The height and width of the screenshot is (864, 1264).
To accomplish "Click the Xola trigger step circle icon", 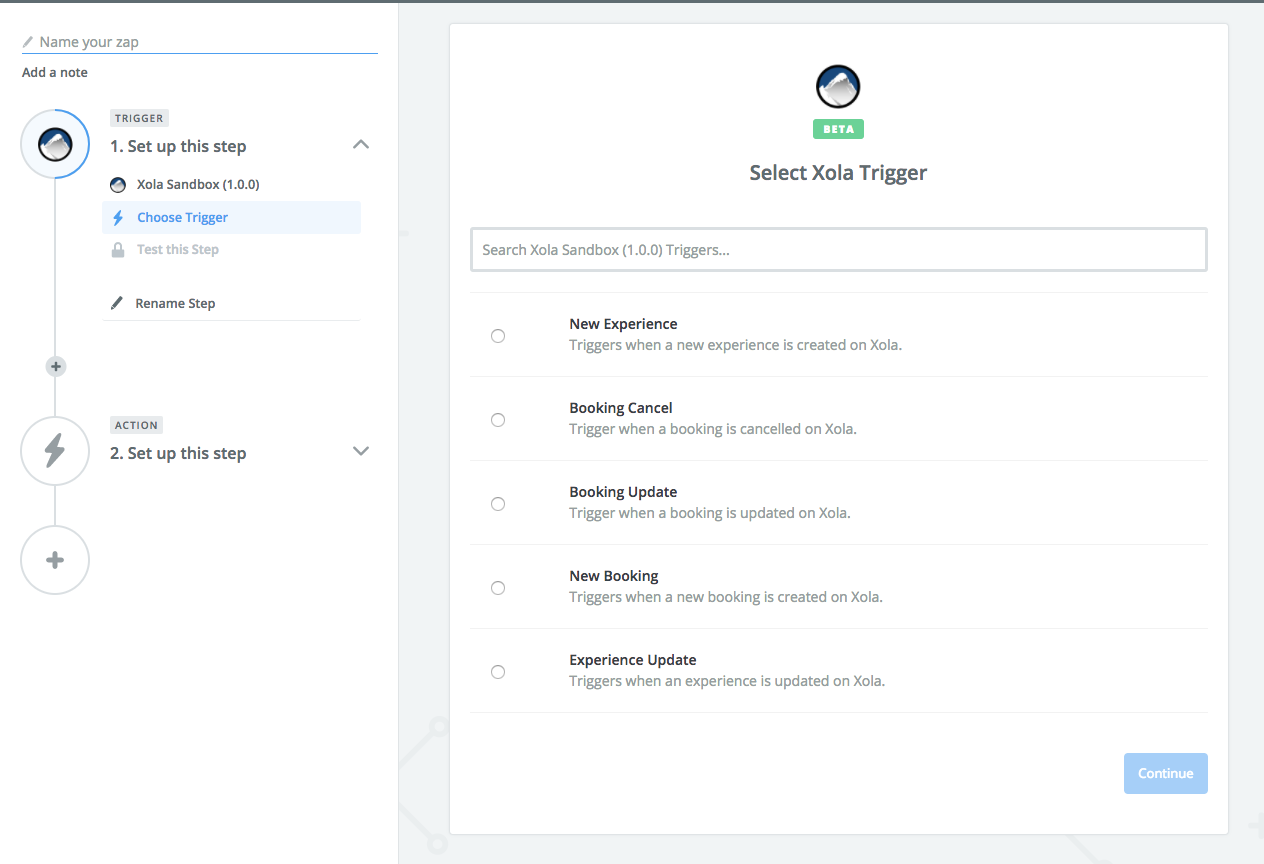I will click(x=55, y=145).
